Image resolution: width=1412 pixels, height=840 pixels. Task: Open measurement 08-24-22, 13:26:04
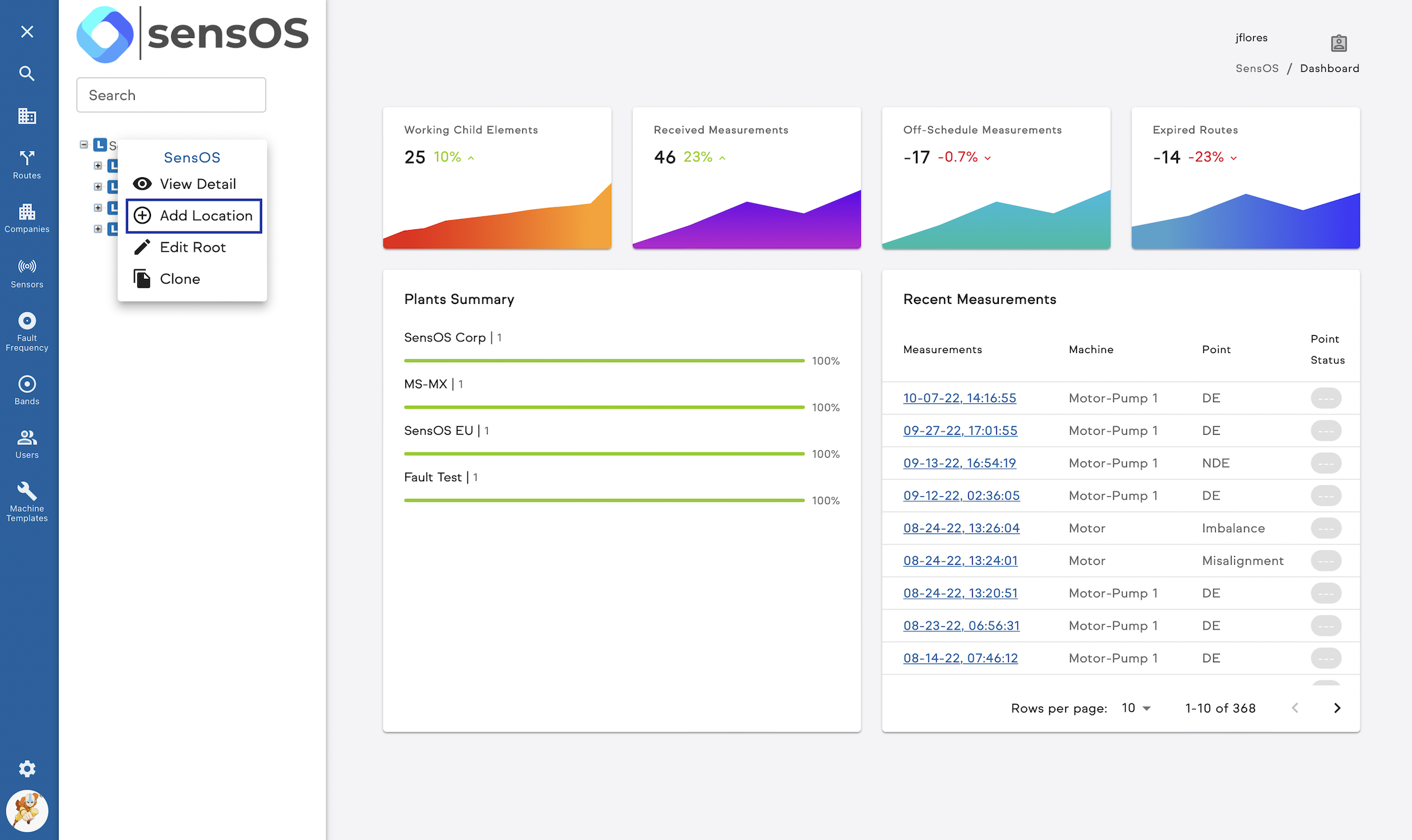(962, 528)
